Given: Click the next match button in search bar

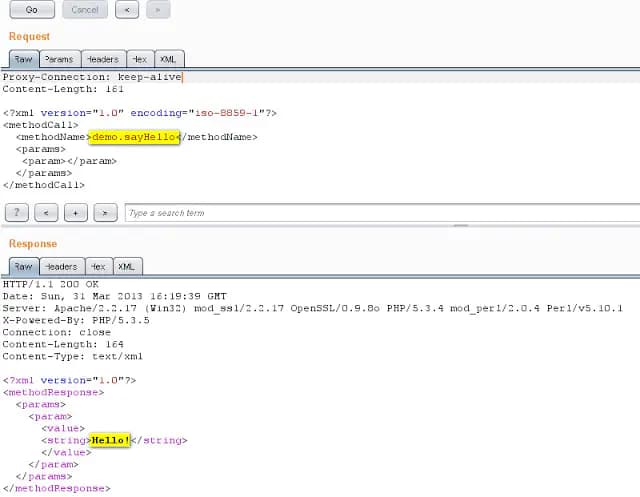Looking at the screenshot, I should click(106, 213).
